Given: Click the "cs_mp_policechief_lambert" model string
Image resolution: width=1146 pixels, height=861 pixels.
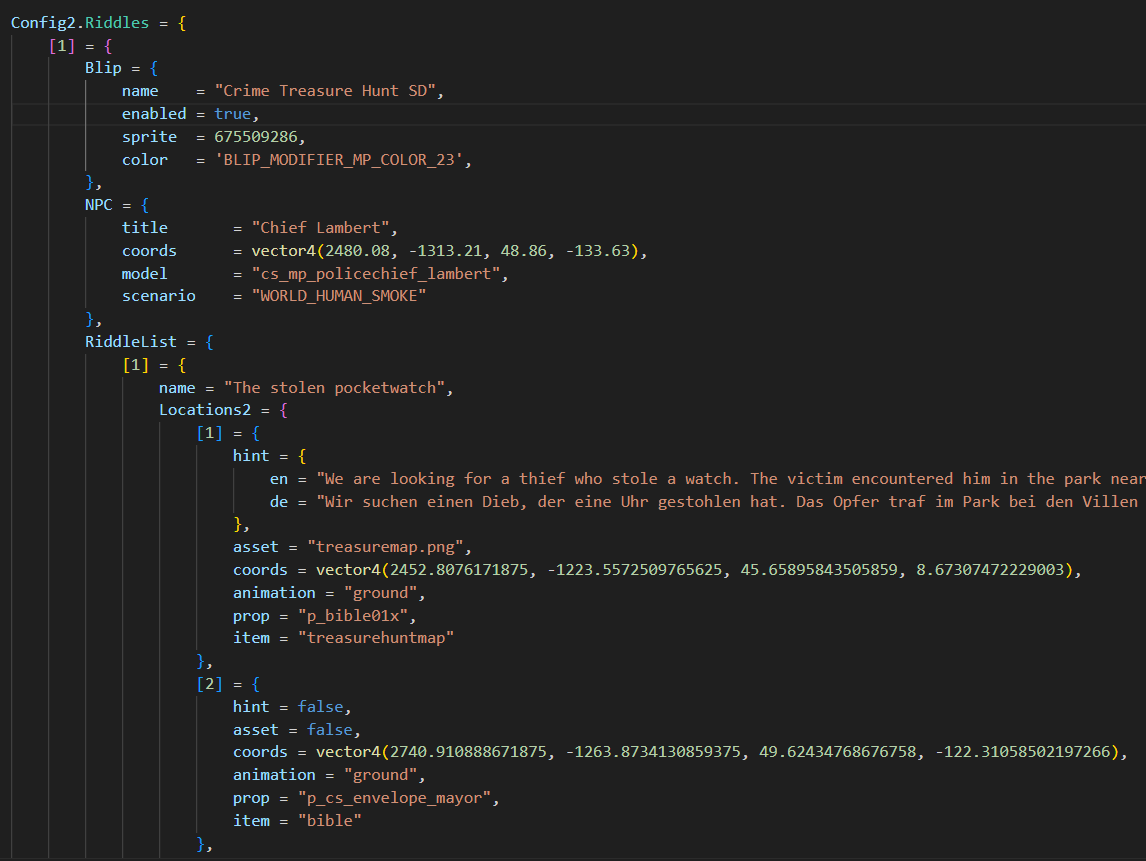Looking at the screenshot, I should (x=376, y=273).
